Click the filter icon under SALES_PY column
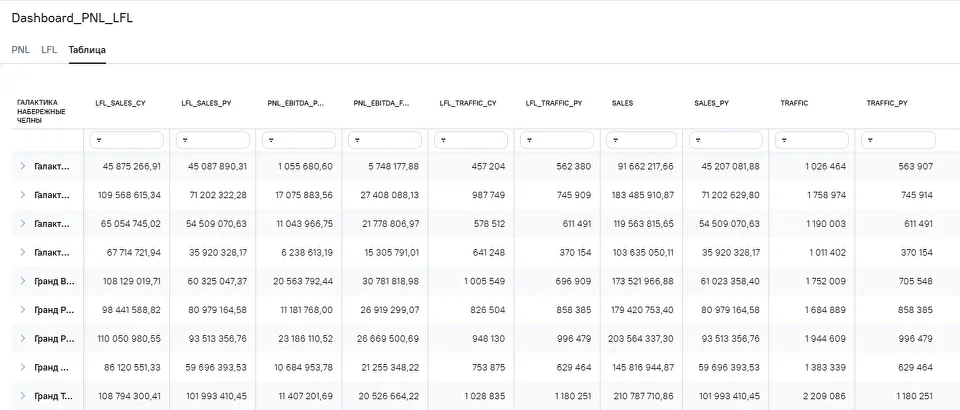960x410 pixels. 699,141
